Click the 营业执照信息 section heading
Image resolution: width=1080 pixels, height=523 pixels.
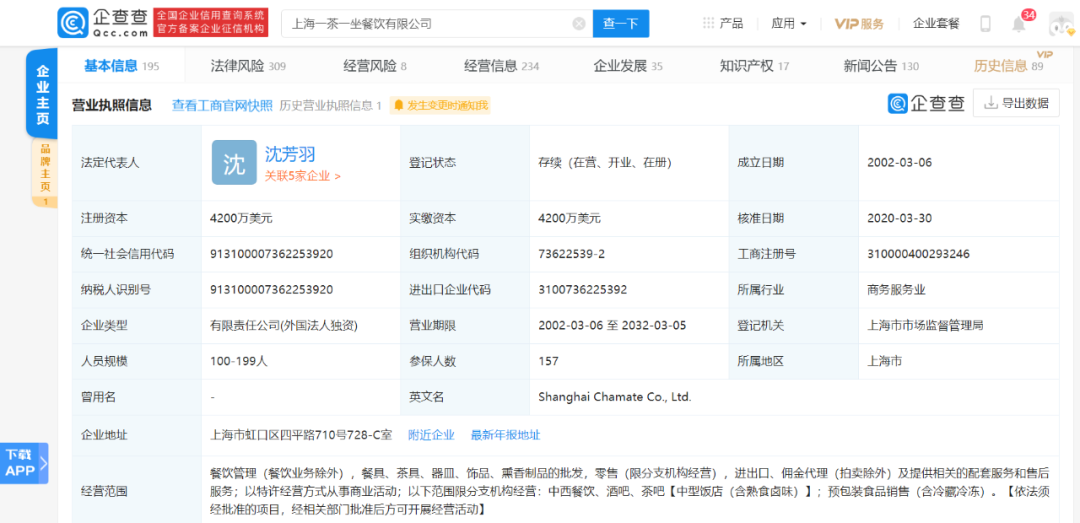[x=112, y=105]
